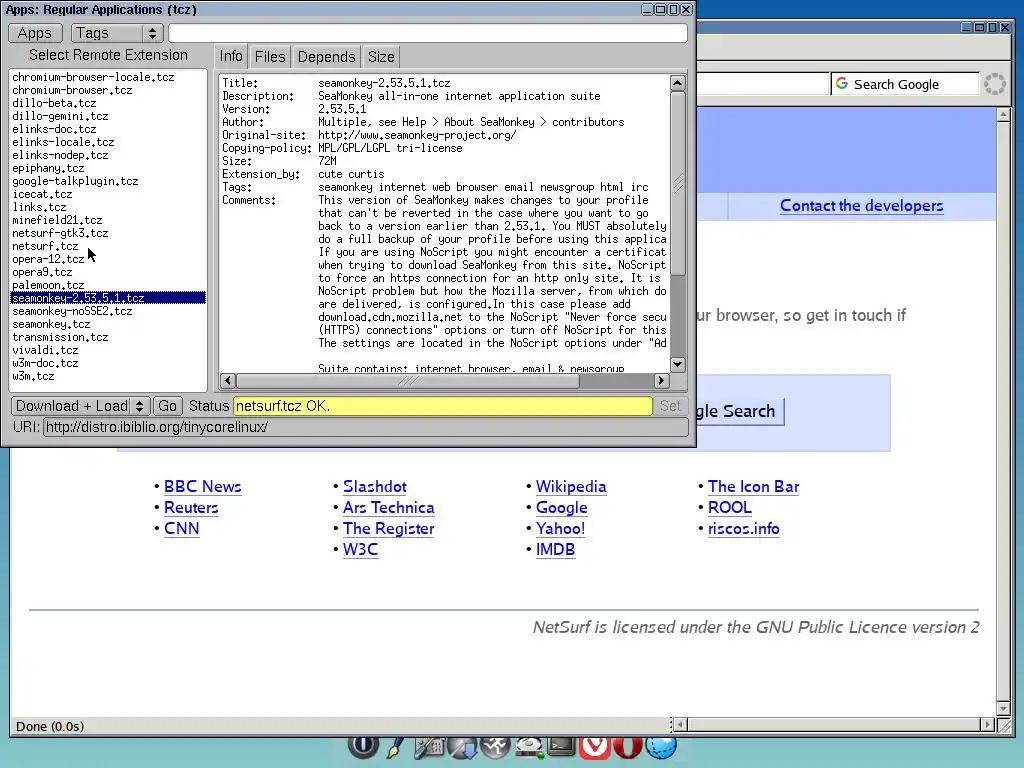Select icecat.tcz in extension list
The image size is (1024, 768).
tap(108, 194)
